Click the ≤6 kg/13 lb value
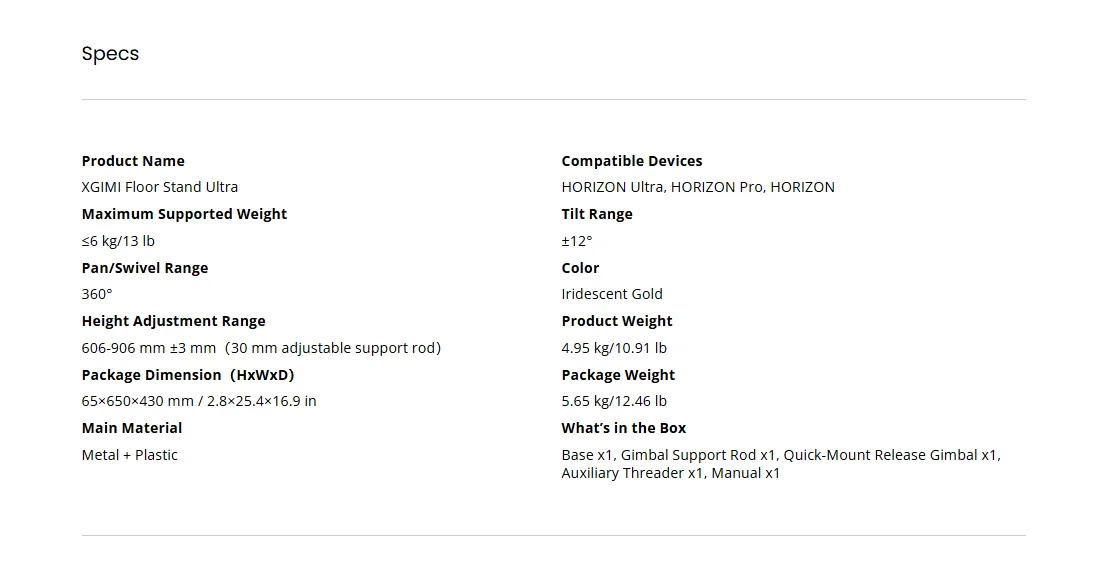 coord(118,241)
